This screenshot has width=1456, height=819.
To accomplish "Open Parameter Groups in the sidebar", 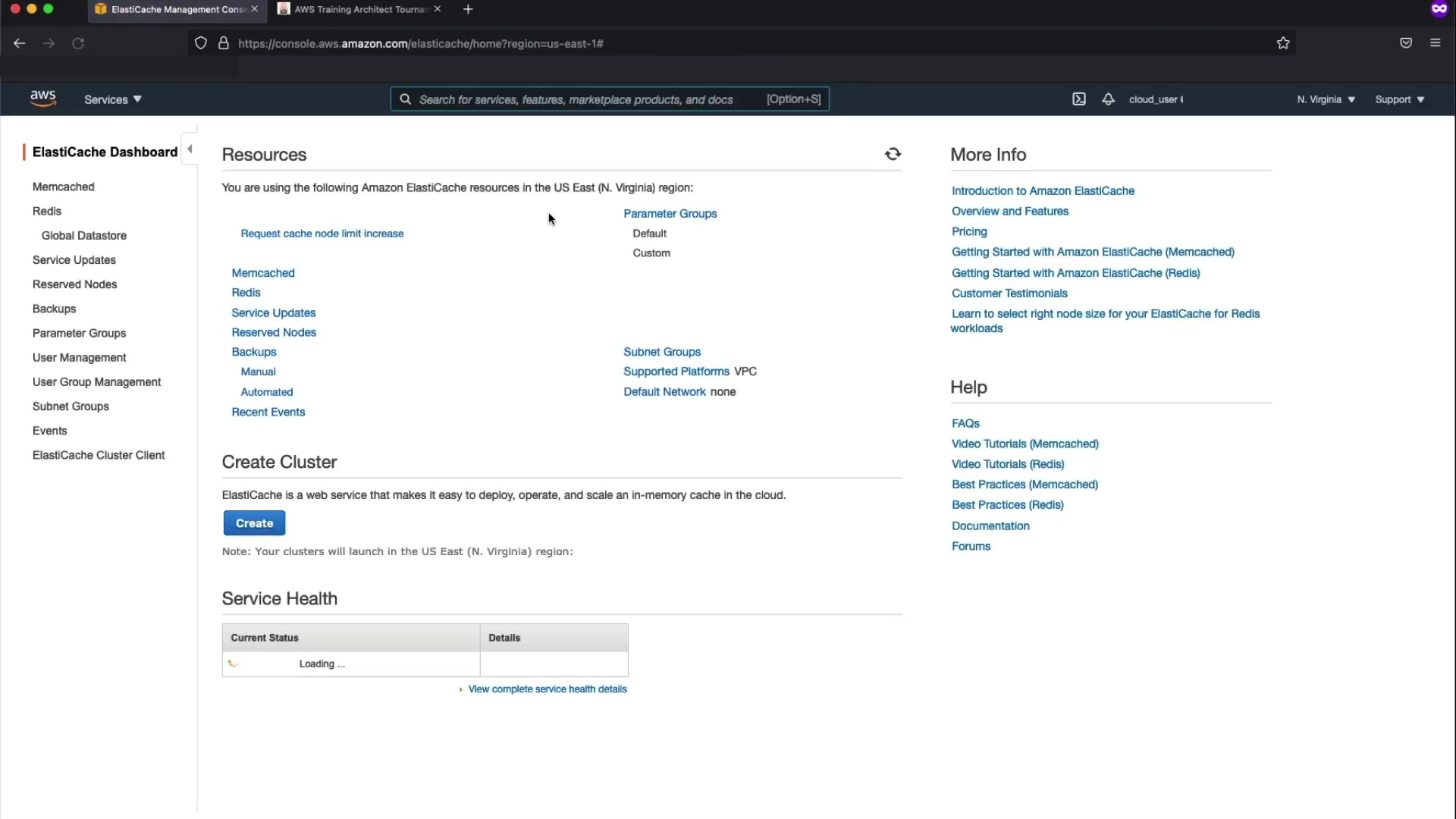I will tap(79, 334).
